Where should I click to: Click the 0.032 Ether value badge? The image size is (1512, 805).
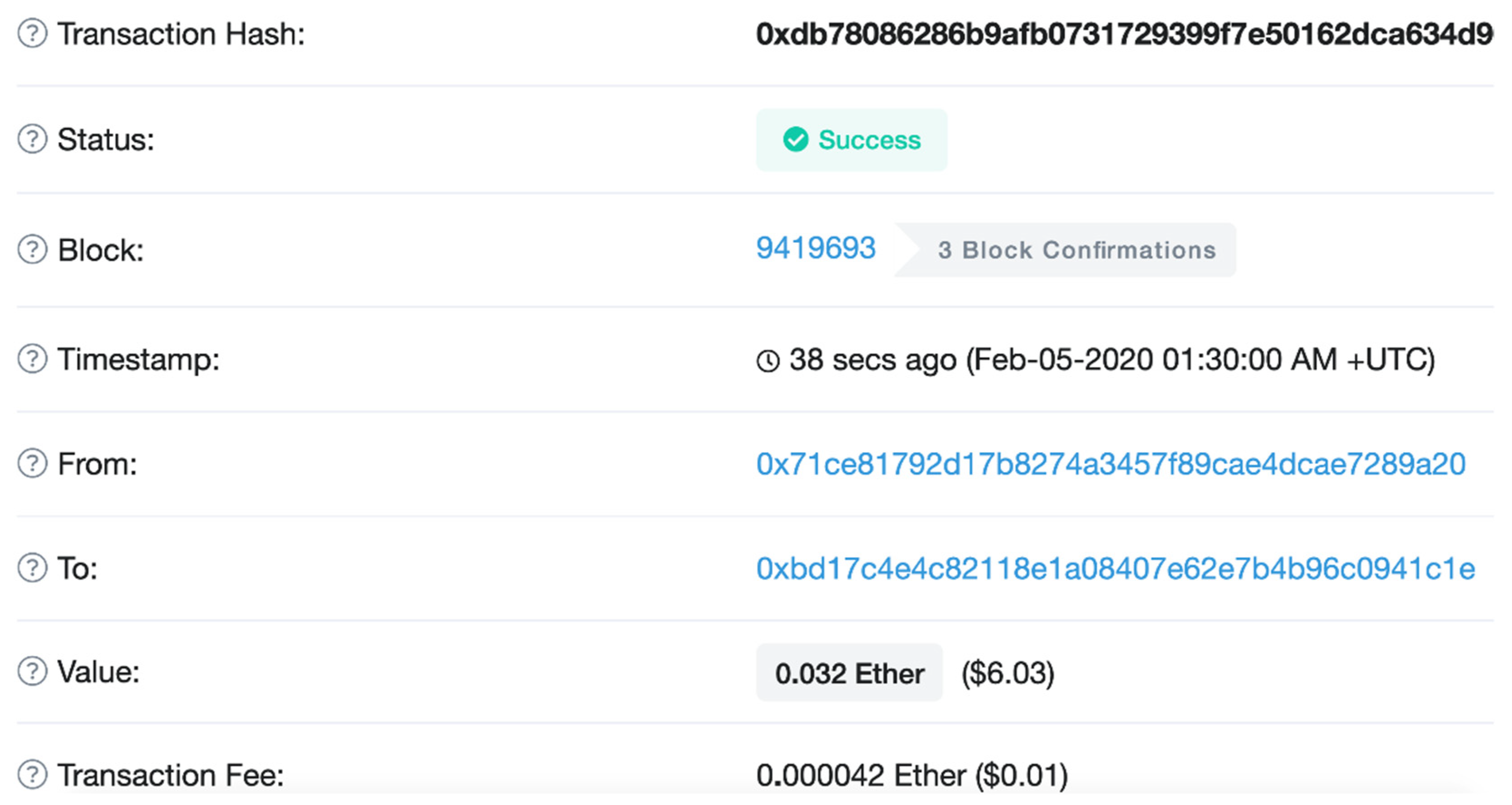coord(849,673)
